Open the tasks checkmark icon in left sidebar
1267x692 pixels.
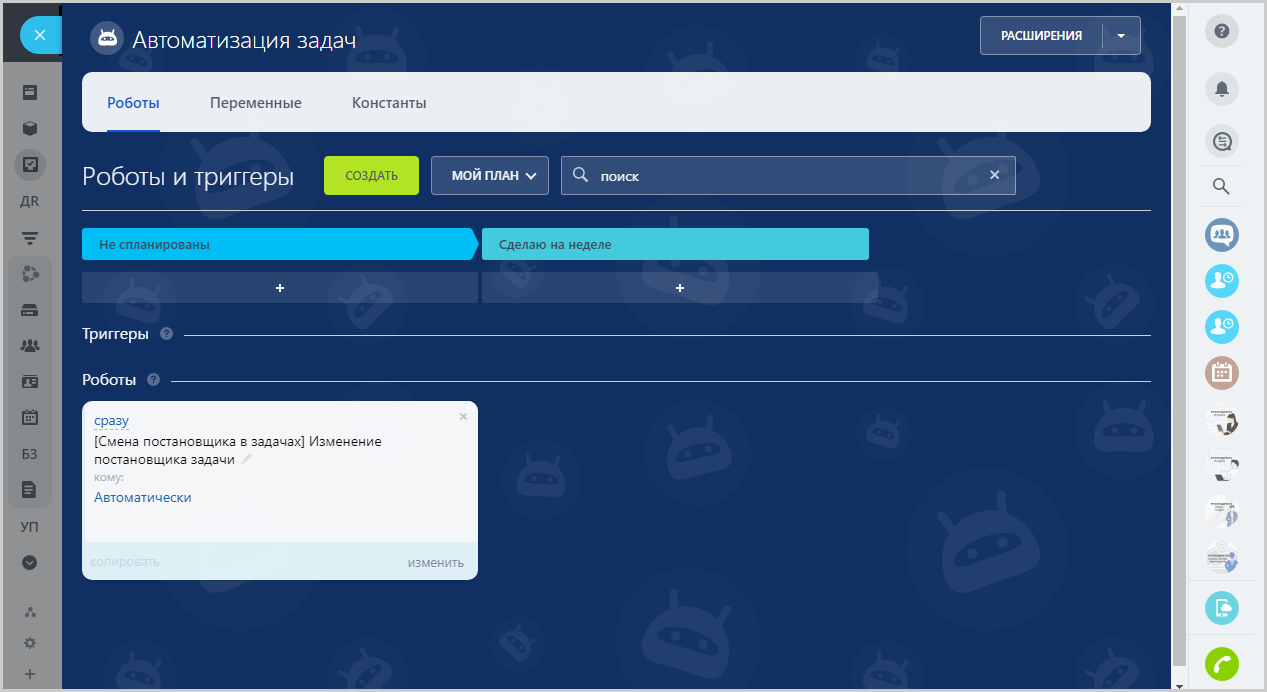pyautogui.click(x=30, y=164)
